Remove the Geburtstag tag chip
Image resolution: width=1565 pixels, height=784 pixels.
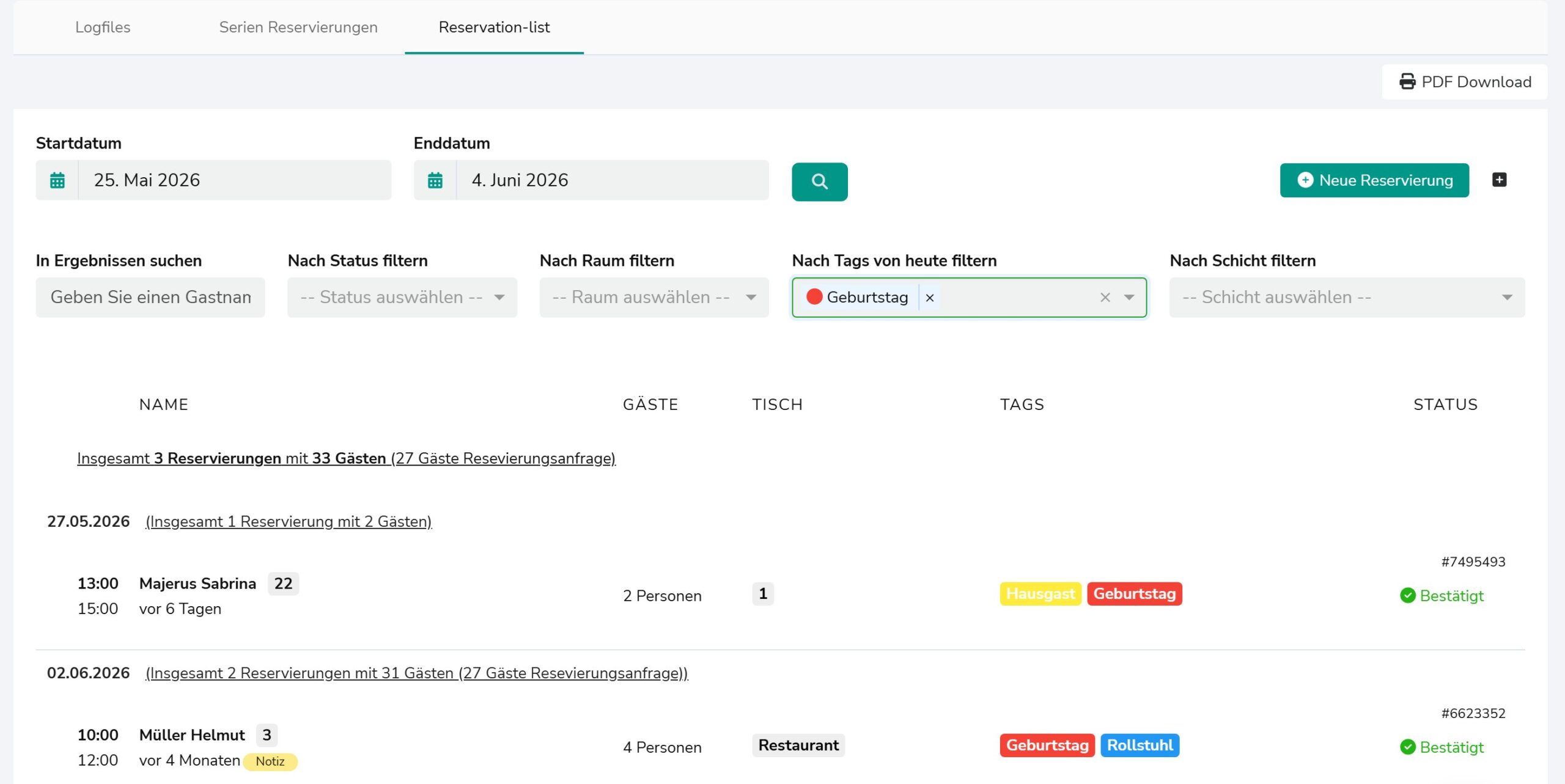click(930, 298)
